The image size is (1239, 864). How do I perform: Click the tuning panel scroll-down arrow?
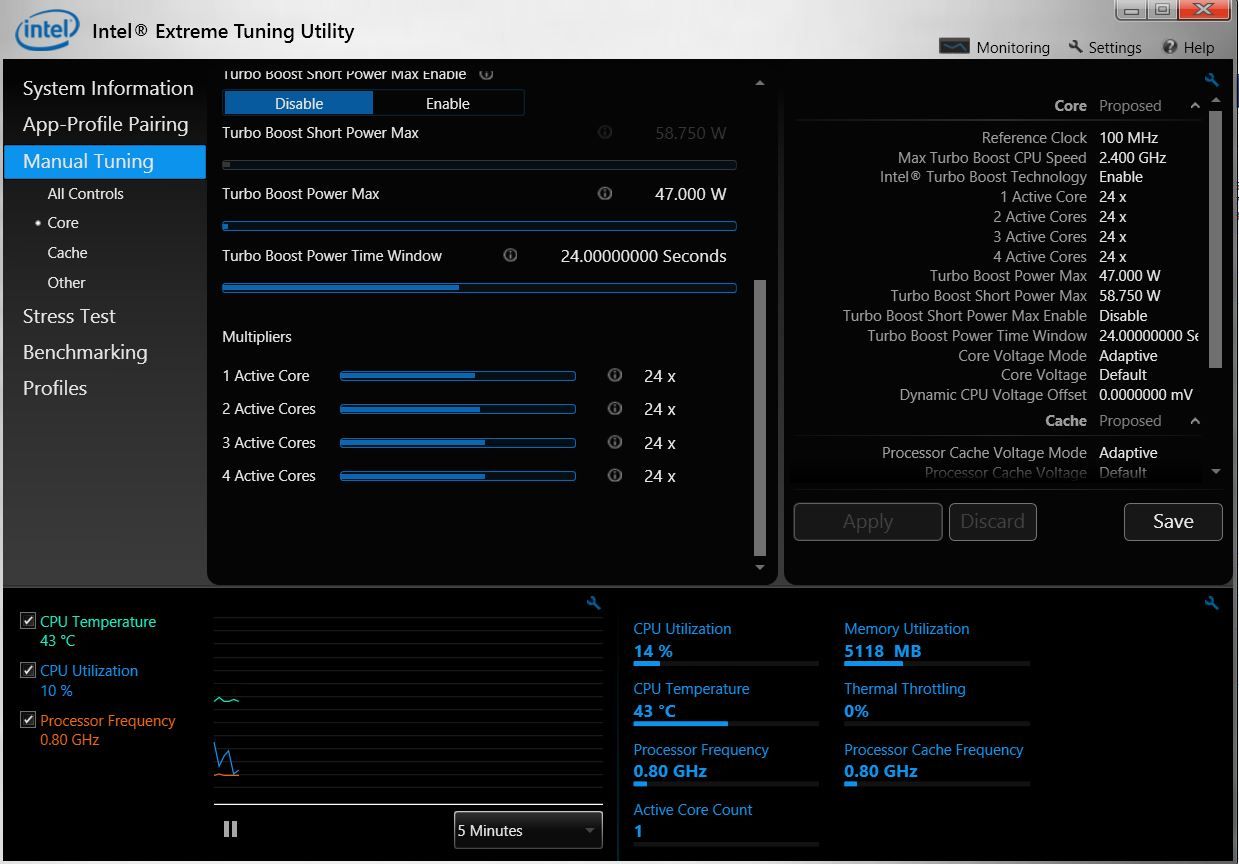(760, 568)
